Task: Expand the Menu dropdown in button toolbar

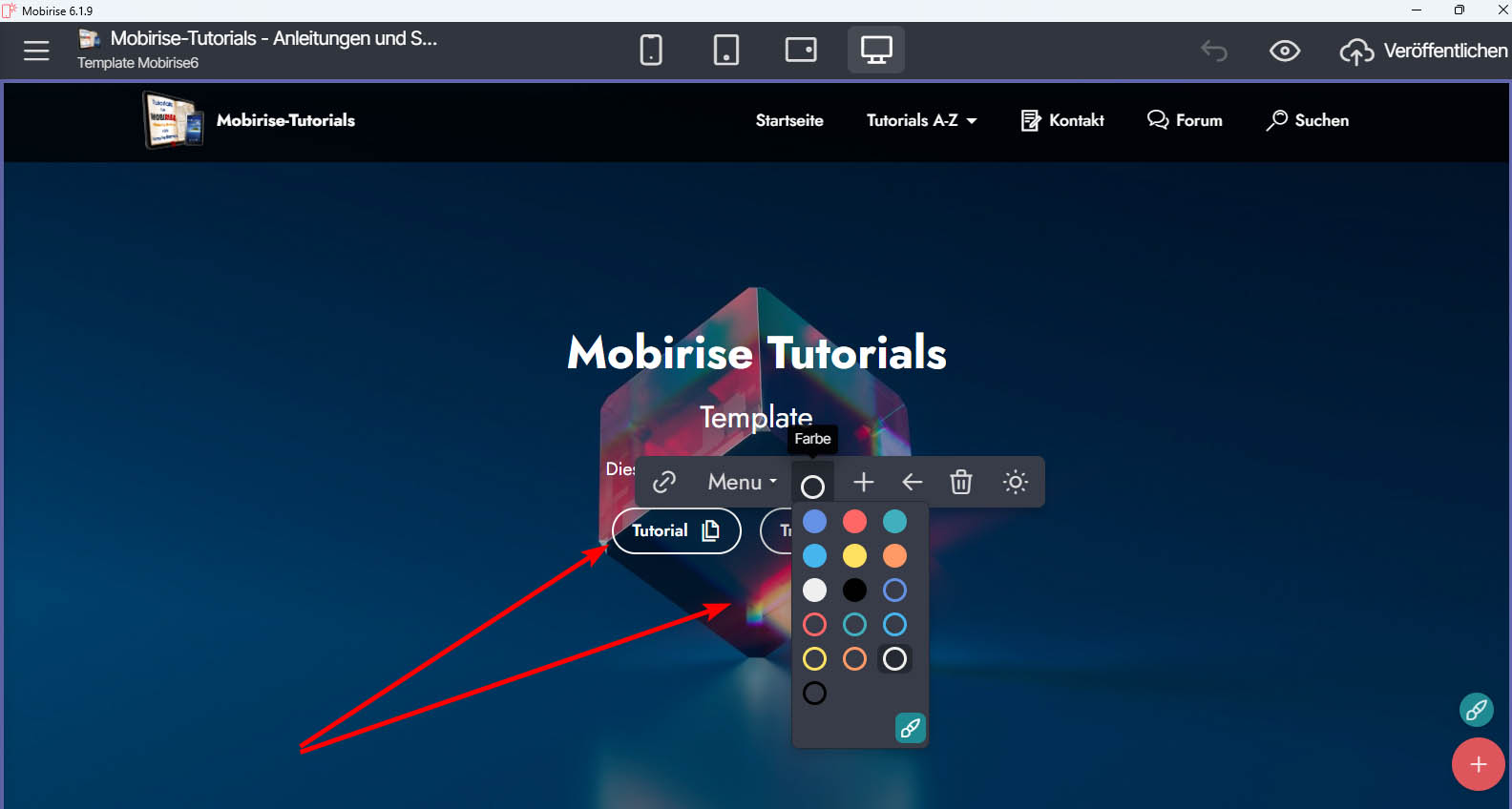Action: tap(743, 482)
